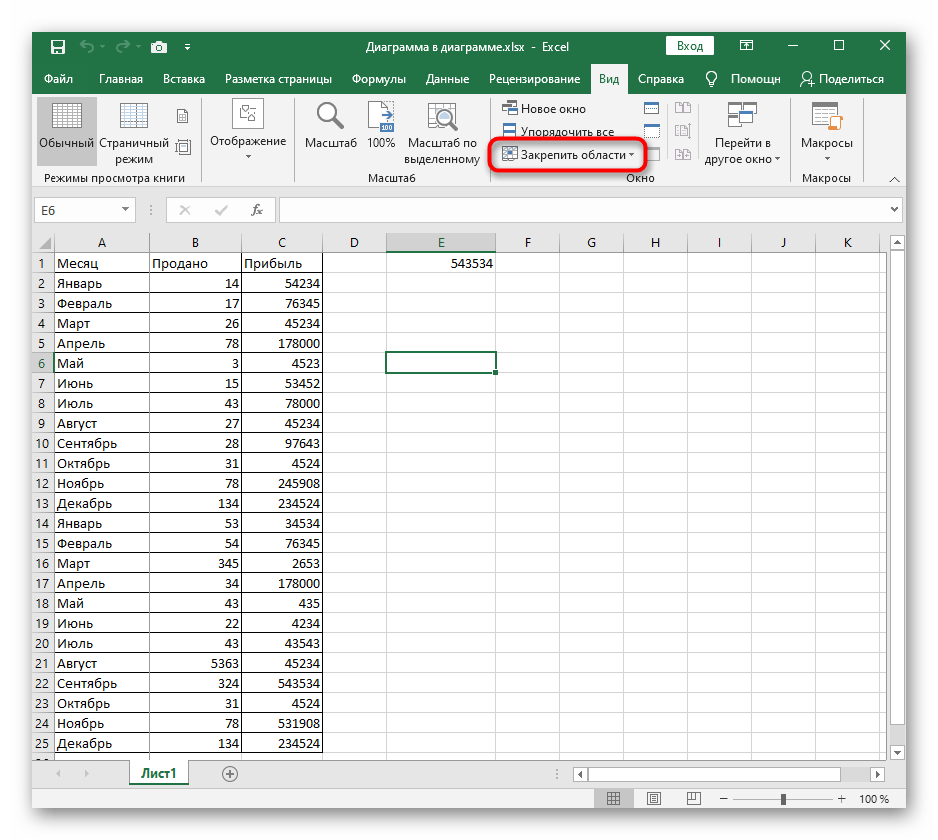
Task: Open the Файл tab
Action: [58, 79]
